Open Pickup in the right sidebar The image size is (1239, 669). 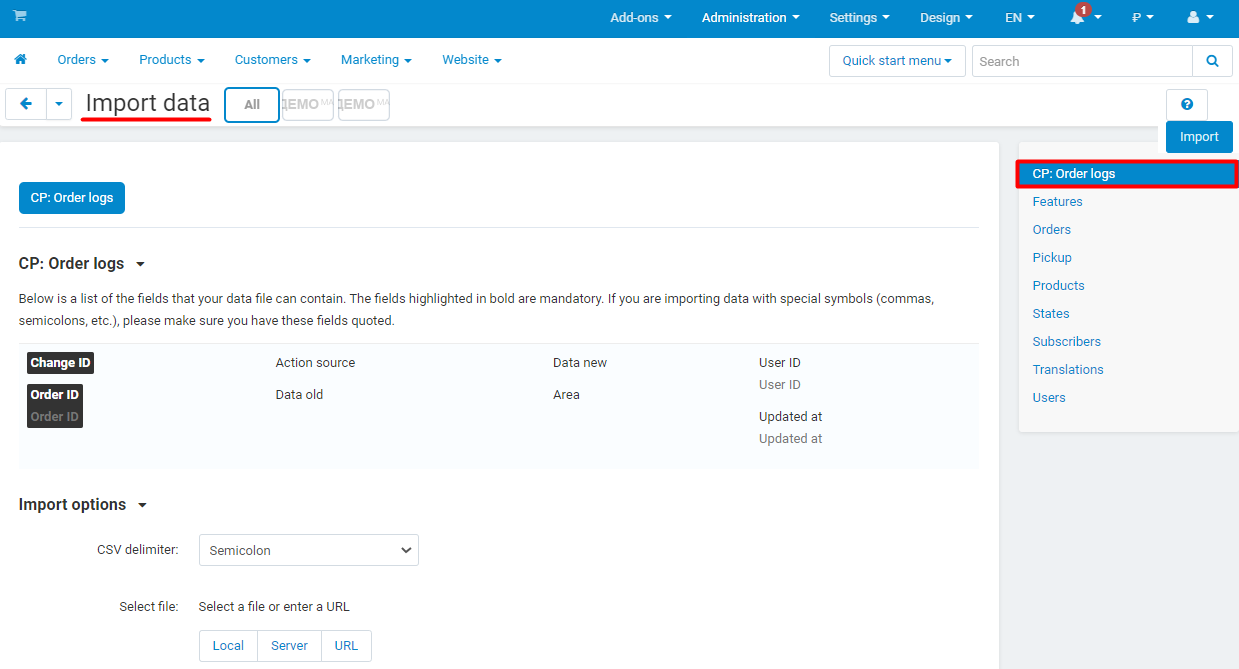(1052, 258)
